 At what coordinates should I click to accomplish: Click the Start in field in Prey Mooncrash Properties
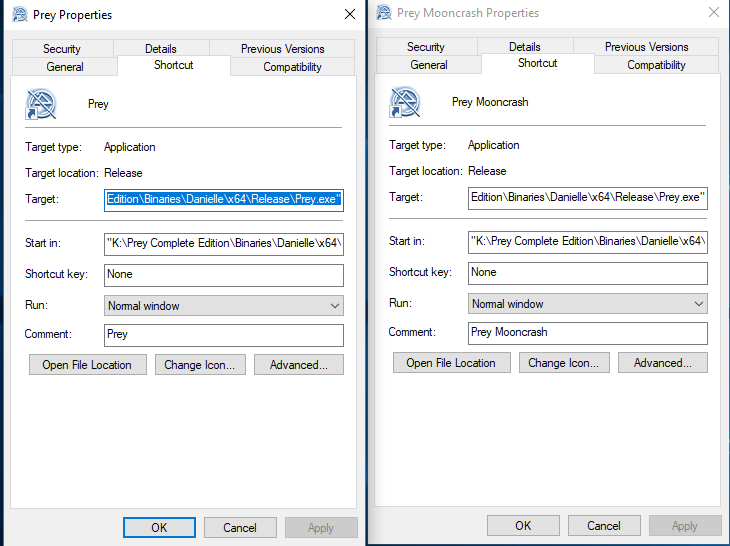tap(588, 242)
